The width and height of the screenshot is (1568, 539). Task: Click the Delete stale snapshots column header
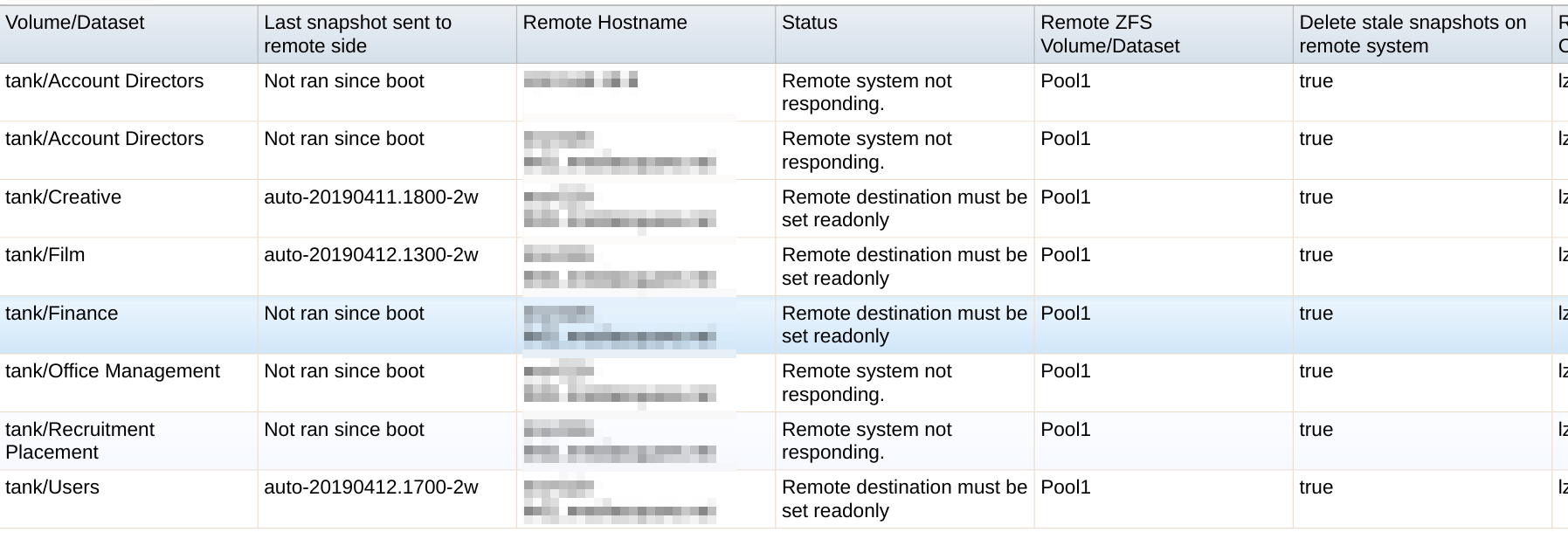1412,34
